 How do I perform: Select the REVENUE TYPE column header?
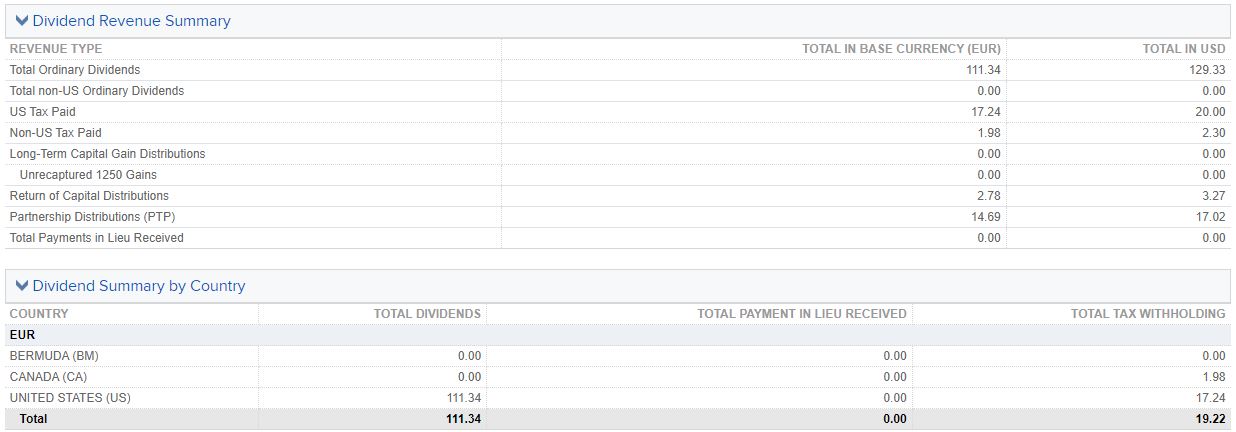[56, 49]
